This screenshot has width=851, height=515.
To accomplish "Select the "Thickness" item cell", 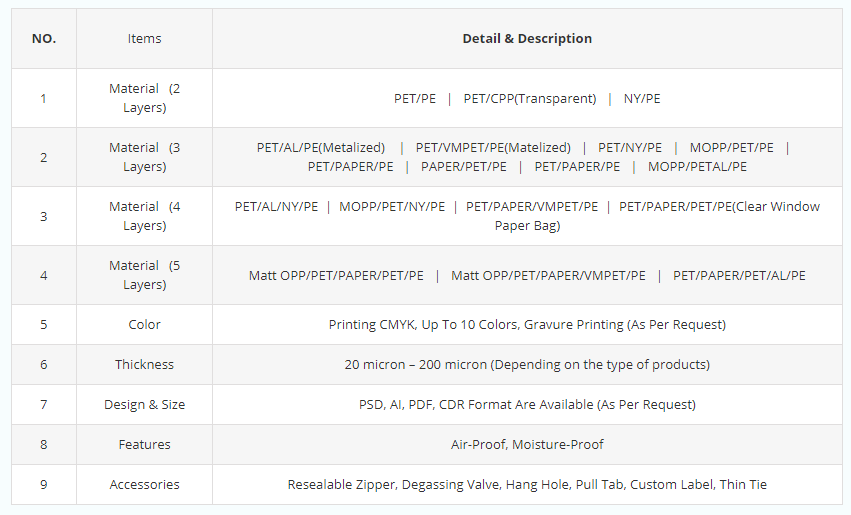I will coord(144,365).
